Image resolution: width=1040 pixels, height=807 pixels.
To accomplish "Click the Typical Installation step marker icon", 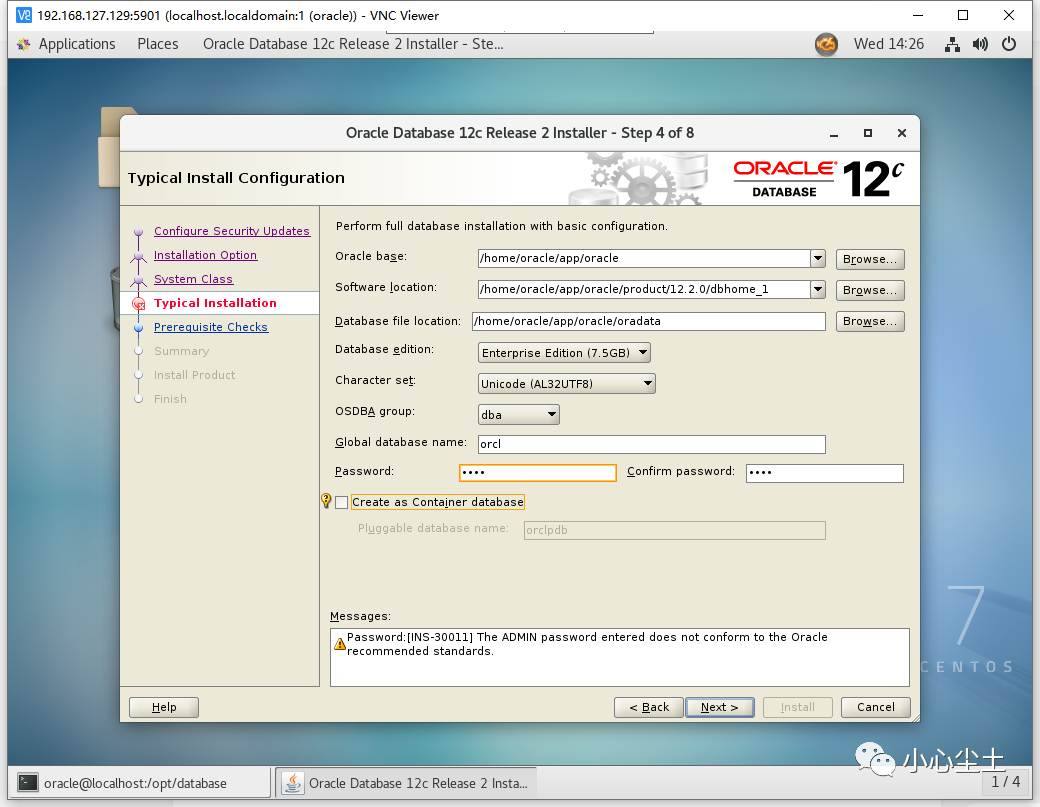I will pos(139,304).
